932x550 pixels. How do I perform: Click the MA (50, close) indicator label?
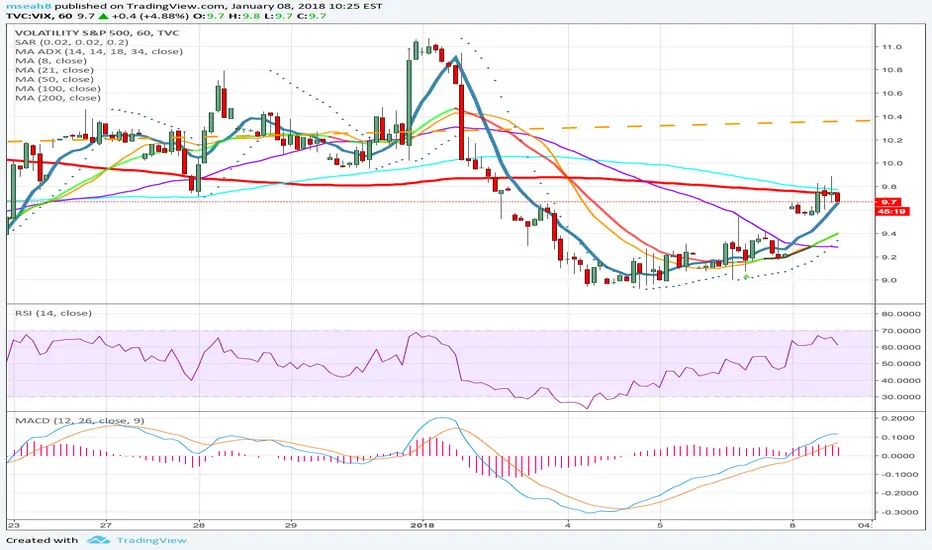point(54,79)
